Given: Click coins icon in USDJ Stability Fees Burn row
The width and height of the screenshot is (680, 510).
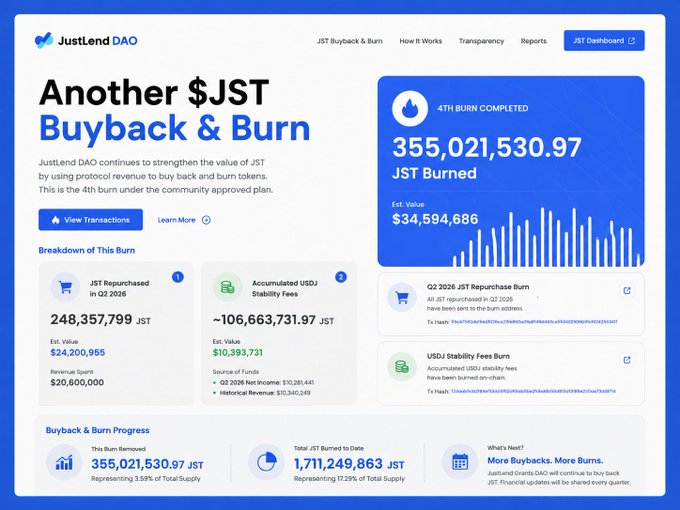Looking at the screenshot, I should pyautogui.click(x=402, y=367).
